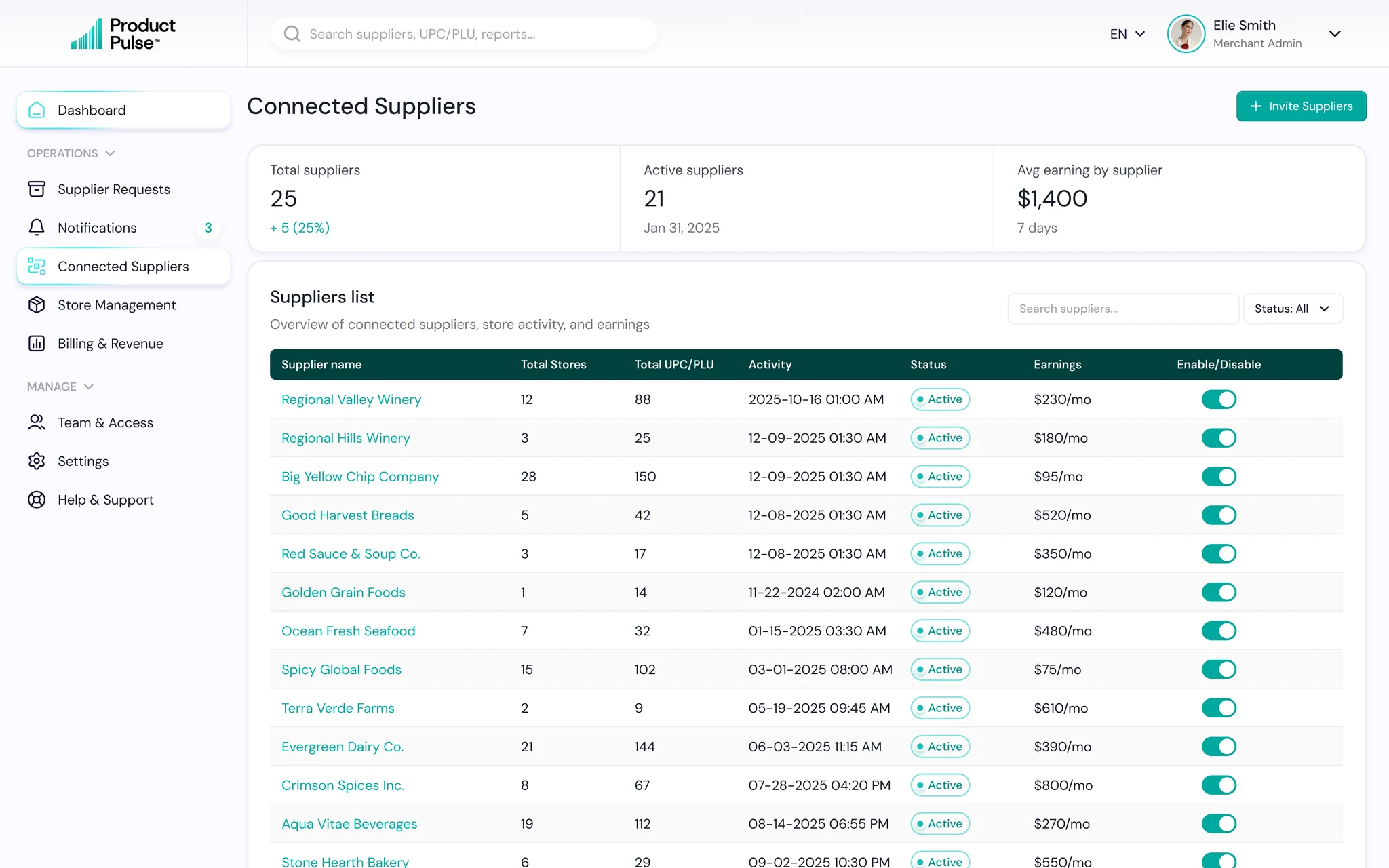The width and height of the screenshot is (1389, 868).
Task: Disable Regional Valley Winery toggle
Action: tap(1219, 399)
